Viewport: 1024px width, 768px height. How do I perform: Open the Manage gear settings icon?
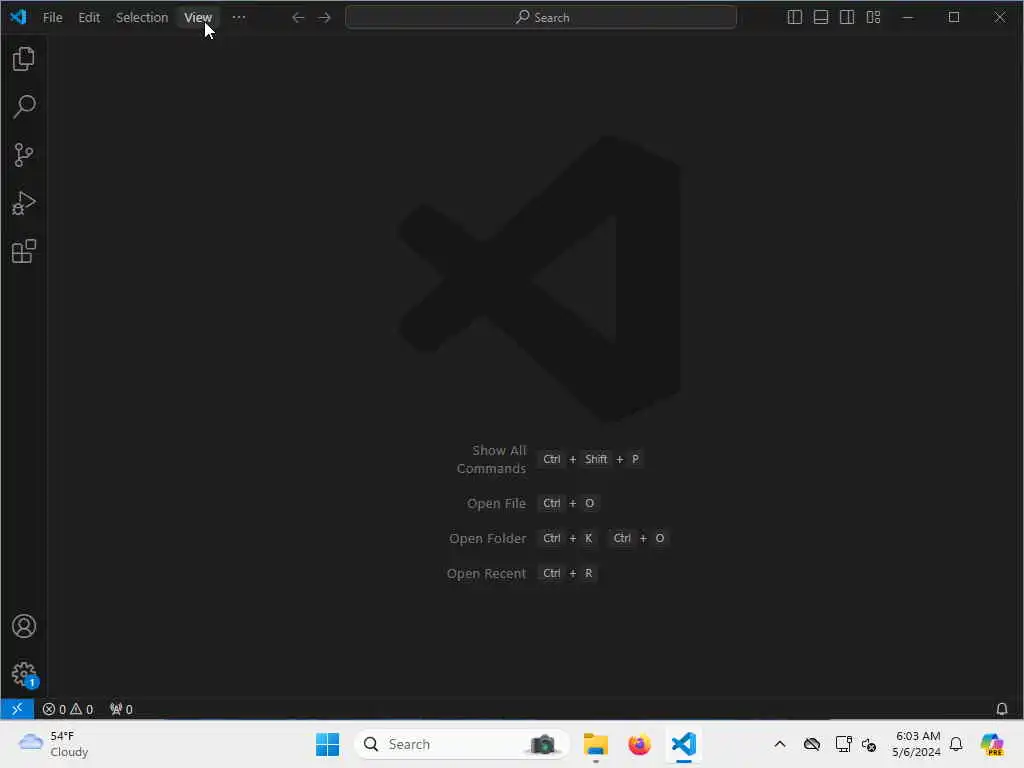coord(24,674)
